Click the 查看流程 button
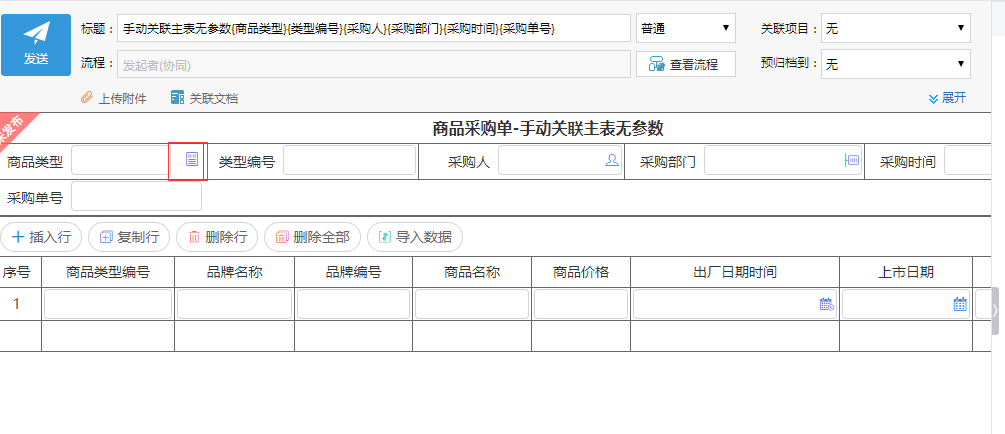Viewport: 1005px width, 434px height. (x=686, y=64)
